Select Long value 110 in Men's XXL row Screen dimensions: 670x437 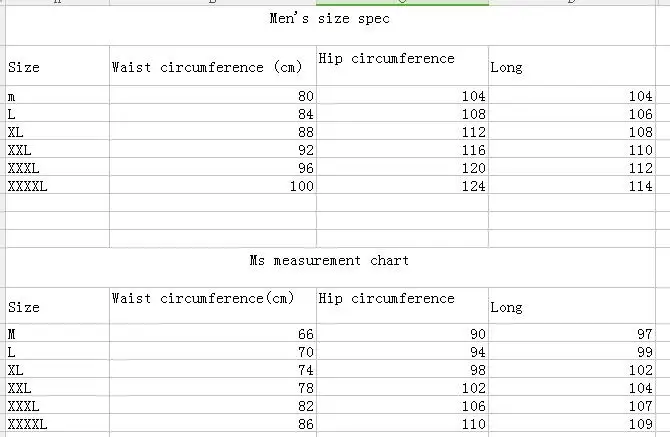pos(572,149)
